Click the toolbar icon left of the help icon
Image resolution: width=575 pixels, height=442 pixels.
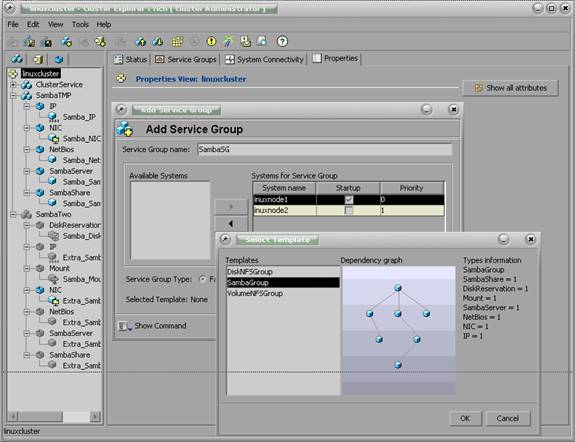263,41
